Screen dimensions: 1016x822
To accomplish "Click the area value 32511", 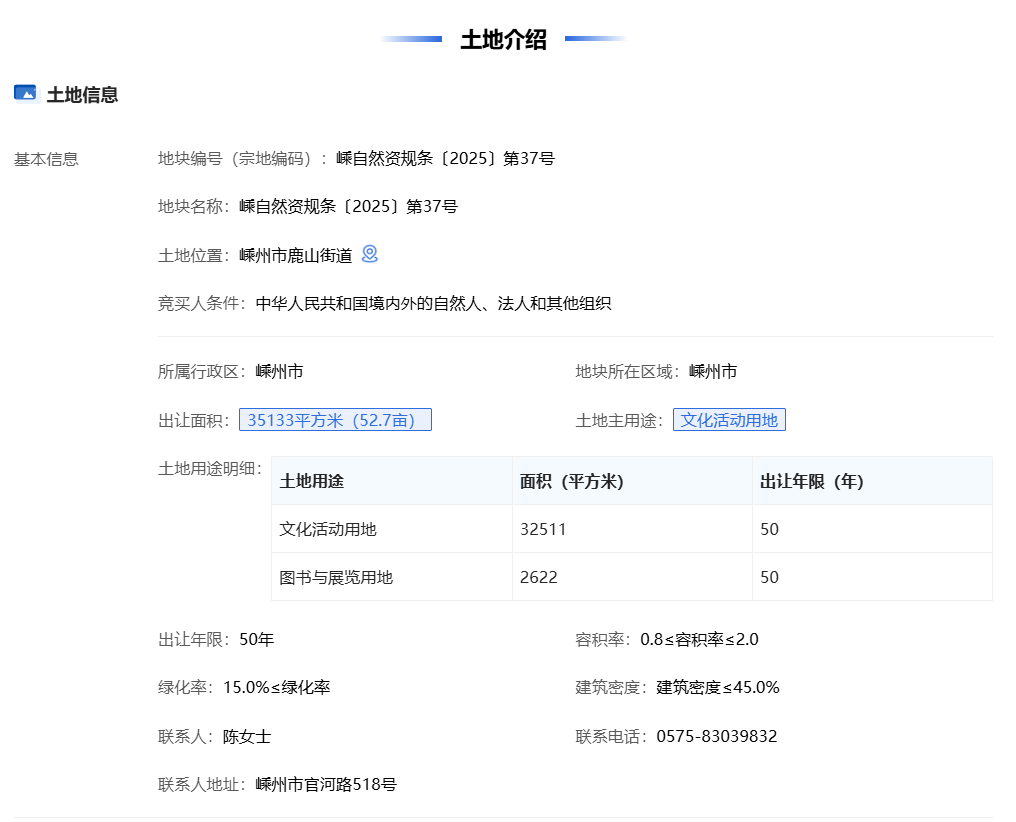I will (x=543, y=529).
